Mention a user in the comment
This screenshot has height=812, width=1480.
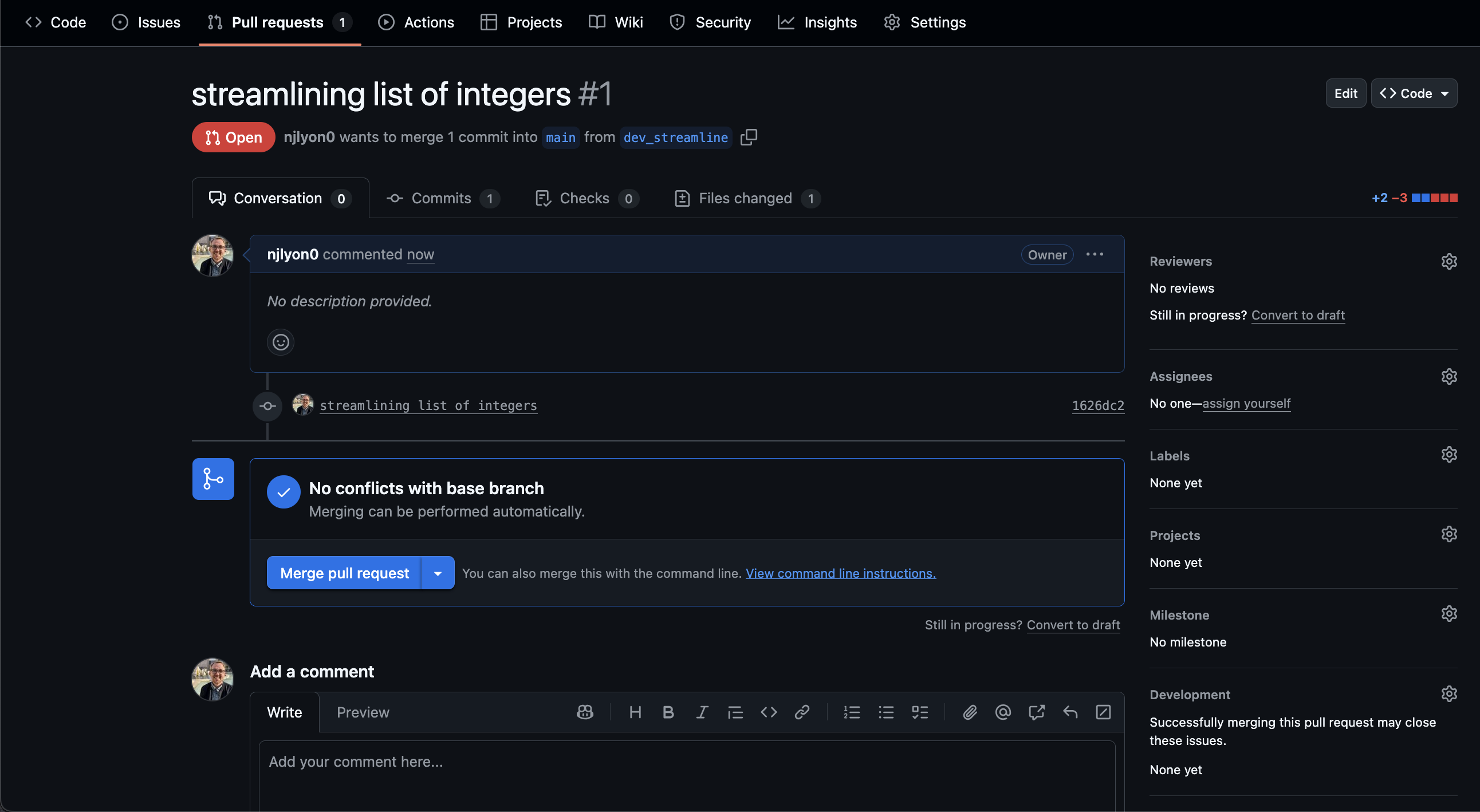(x=1002, y=712)
